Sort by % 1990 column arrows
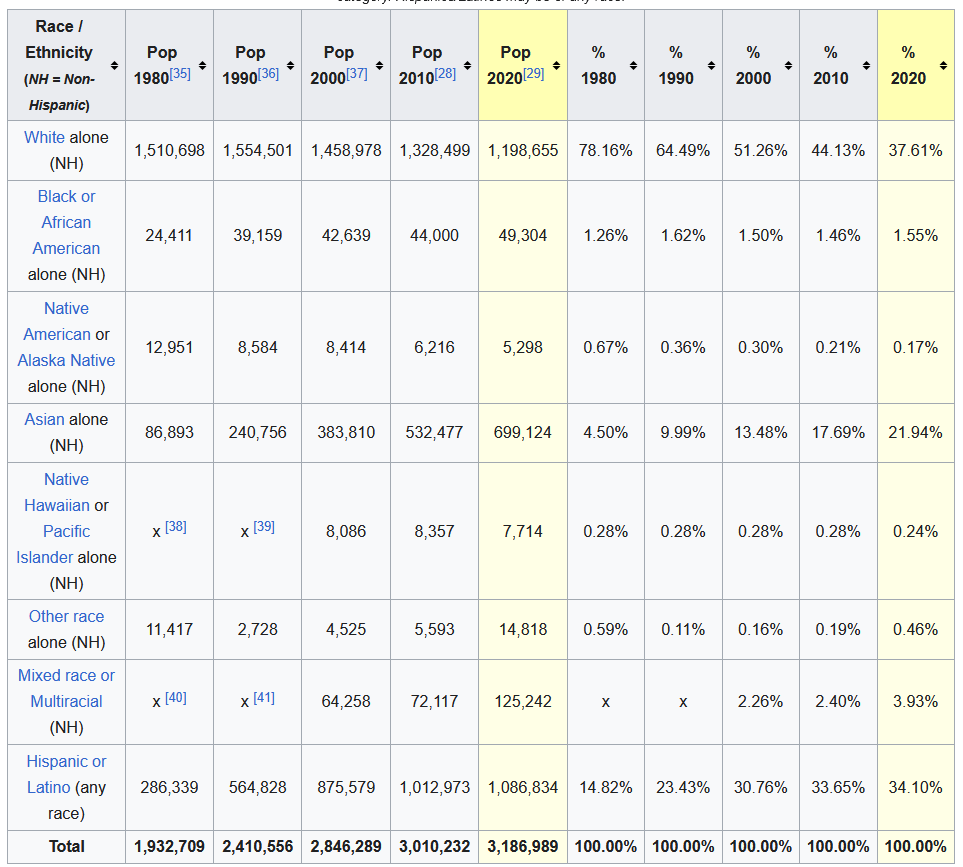This screenshot has height=867, width=963. pyautogui.click(x=711, y=66)
